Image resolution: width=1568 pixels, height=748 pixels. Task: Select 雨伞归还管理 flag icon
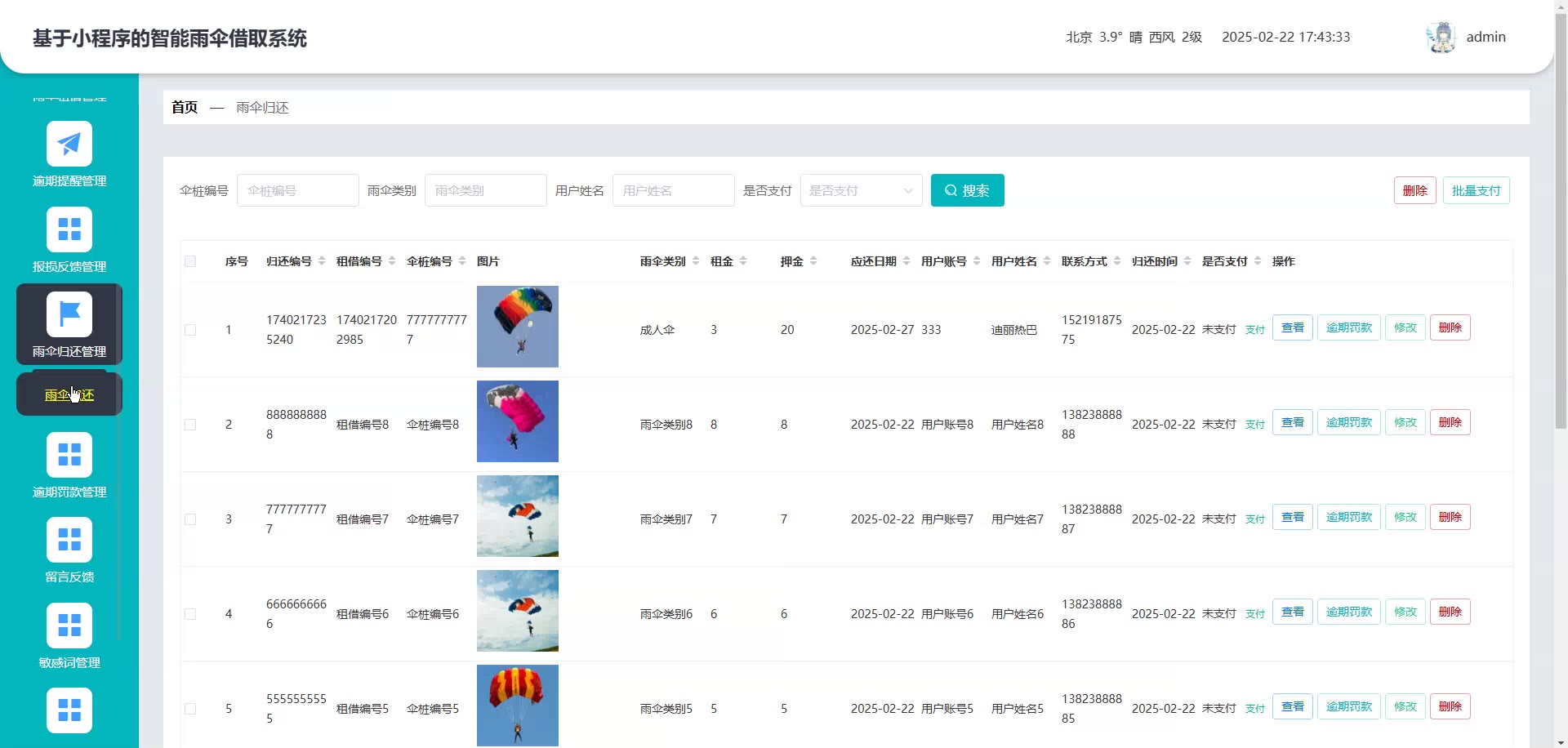pos(69,314)
